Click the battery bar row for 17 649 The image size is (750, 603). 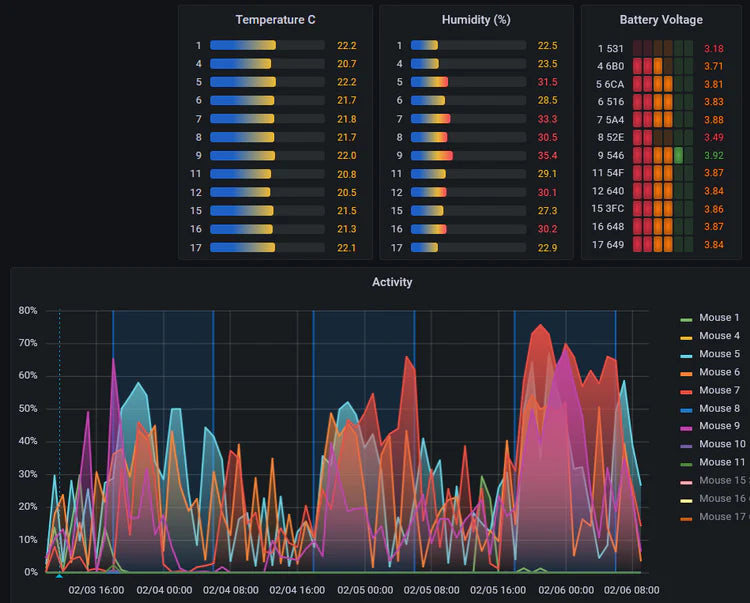663,245
